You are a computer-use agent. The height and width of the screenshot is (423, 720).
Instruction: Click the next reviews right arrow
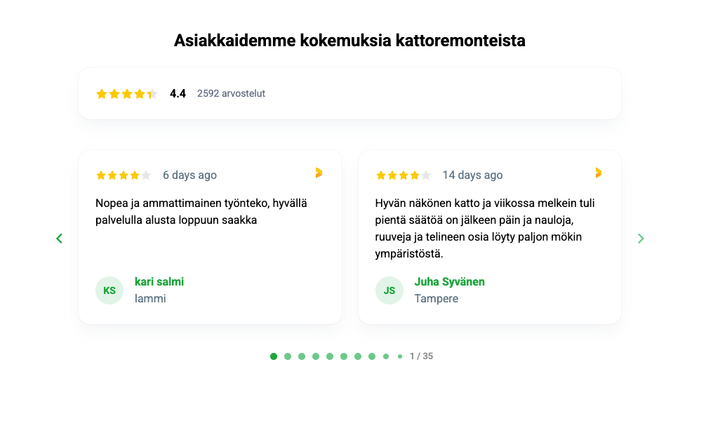(641, 238)
